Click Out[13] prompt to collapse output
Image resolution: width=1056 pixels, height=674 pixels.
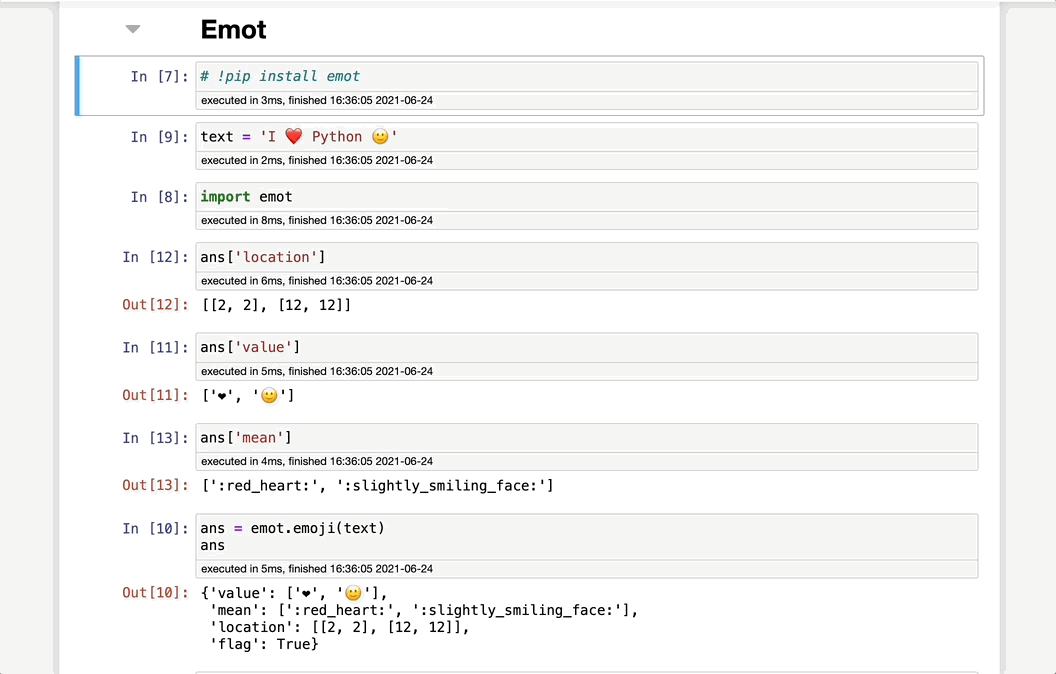pyautogui.click(x=155, y=485)
